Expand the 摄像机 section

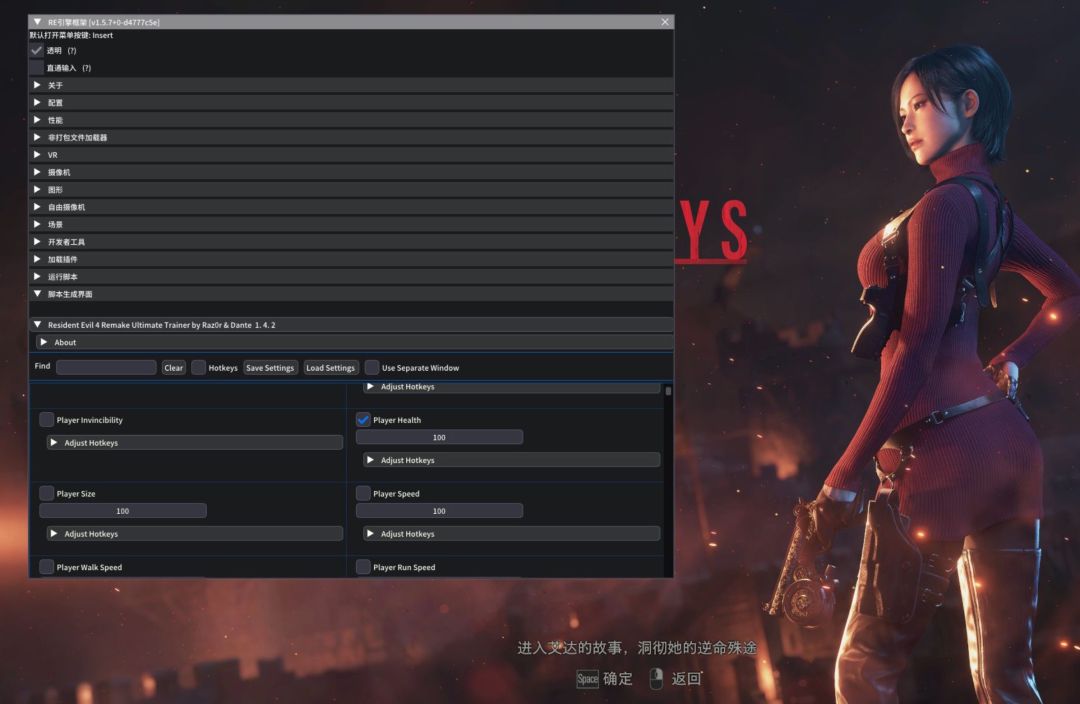(x=351, y=172)
